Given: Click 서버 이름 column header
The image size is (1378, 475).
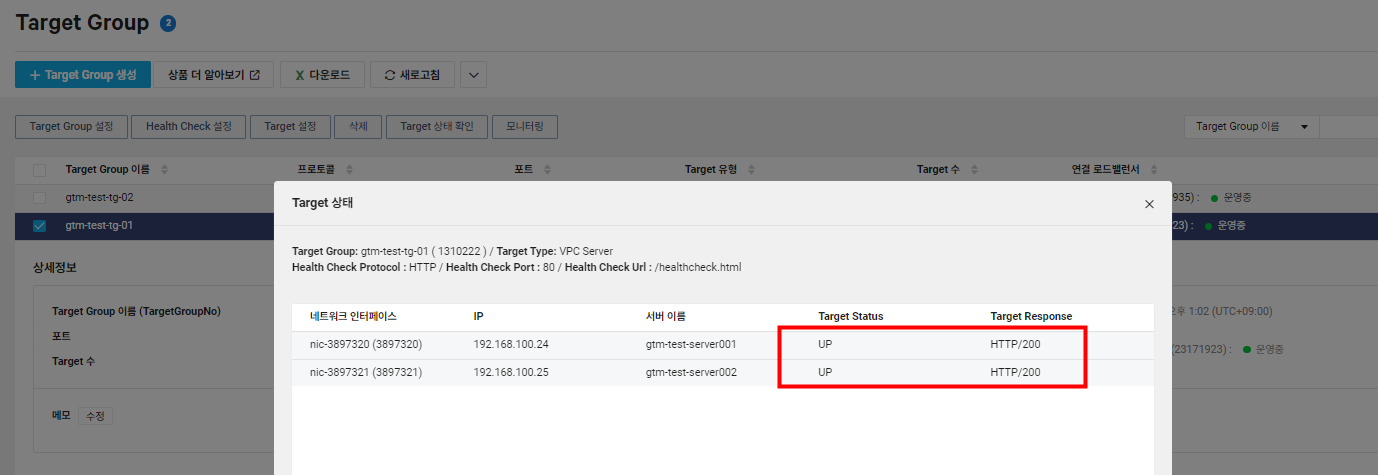Looking at the screenshot, I should coord(666,316).
